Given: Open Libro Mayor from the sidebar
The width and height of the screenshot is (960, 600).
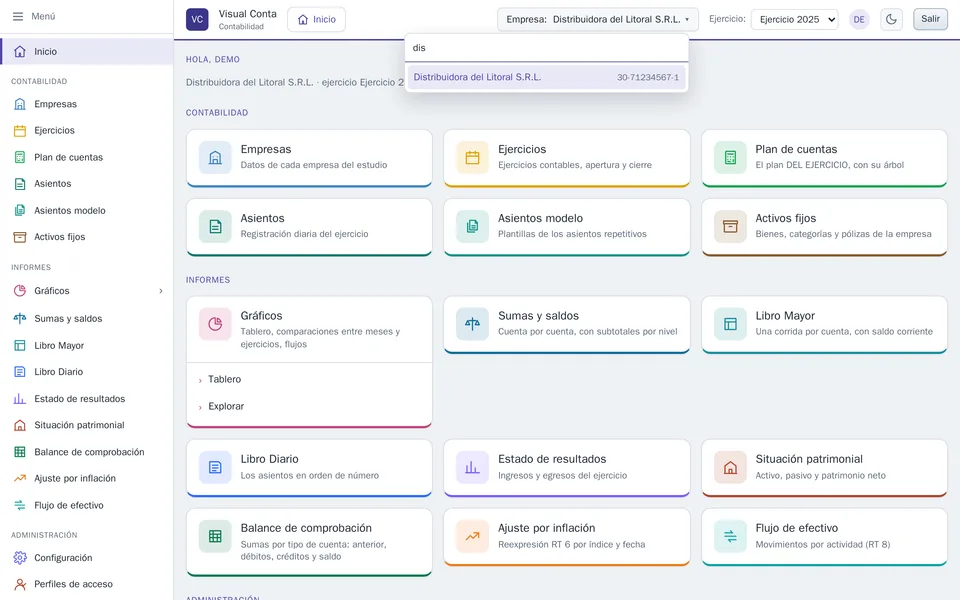Looking at the screenshot, I should click(x=87, y=345).
